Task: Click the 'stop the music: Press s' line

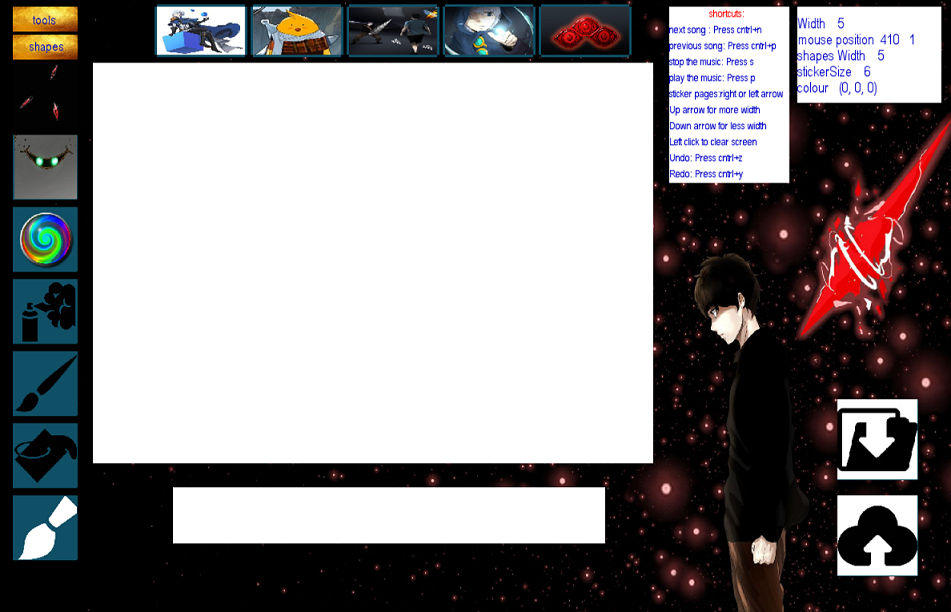Action: pyautogui.click(x=711, y=62)
